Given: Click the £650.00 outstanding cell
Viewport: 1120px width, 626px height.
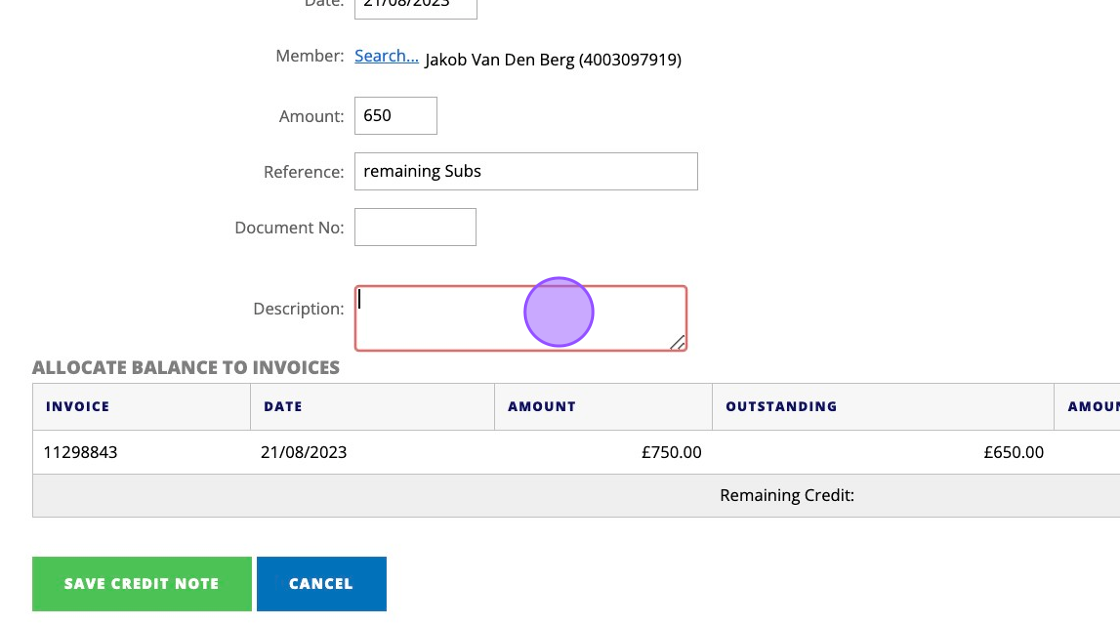Looking at the screenshot, I should click(x=1013, y=452).
